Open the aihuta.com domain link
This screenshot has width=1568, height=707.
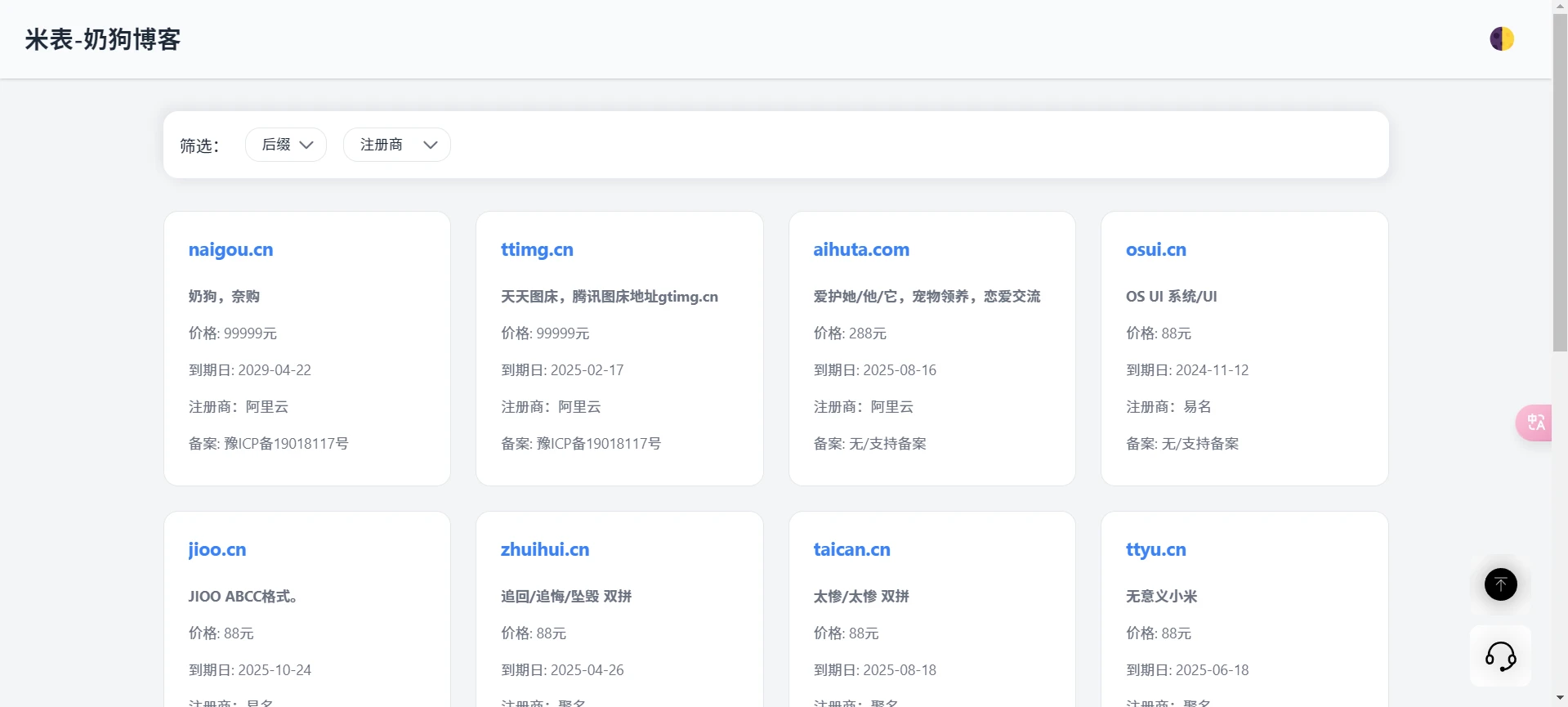click(860, 250)
